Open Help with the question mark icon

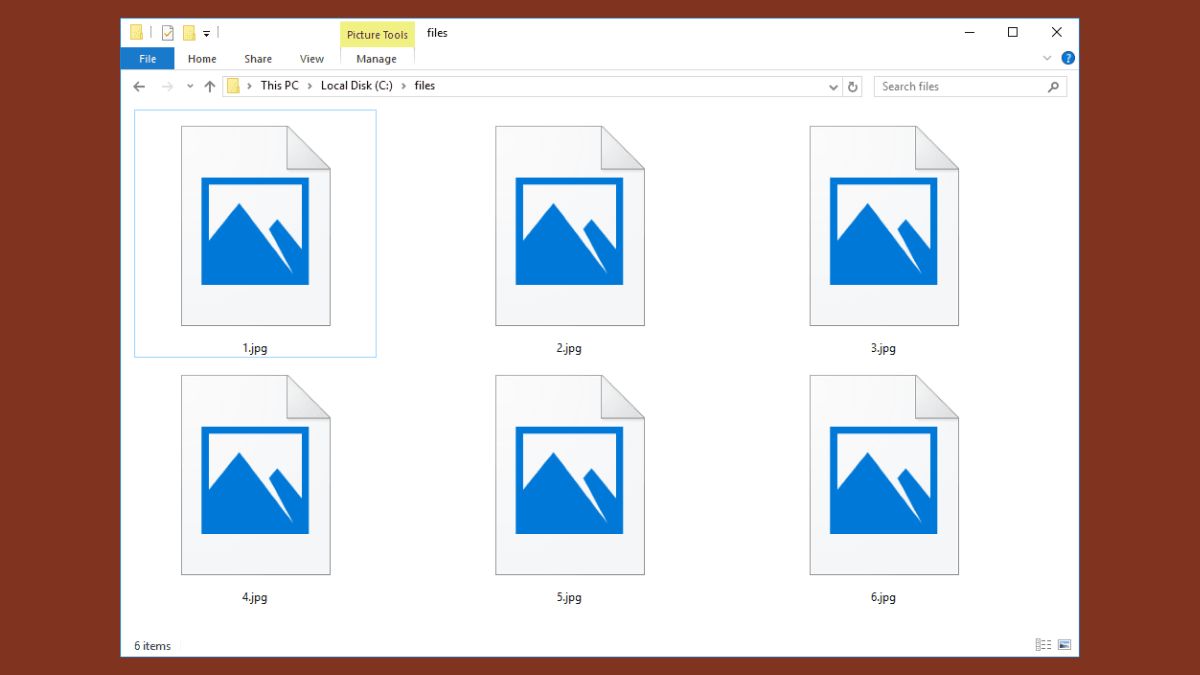click(x=1068, y=57)
